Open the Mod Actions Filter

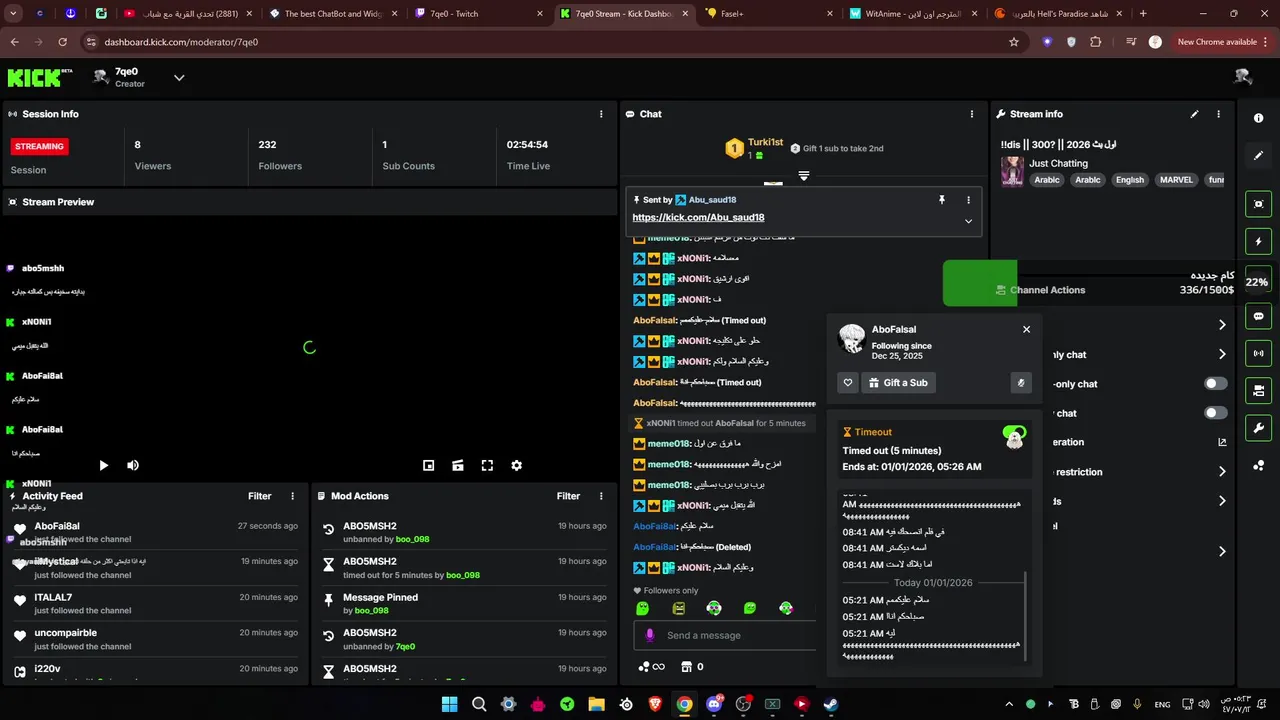[568, 496]
